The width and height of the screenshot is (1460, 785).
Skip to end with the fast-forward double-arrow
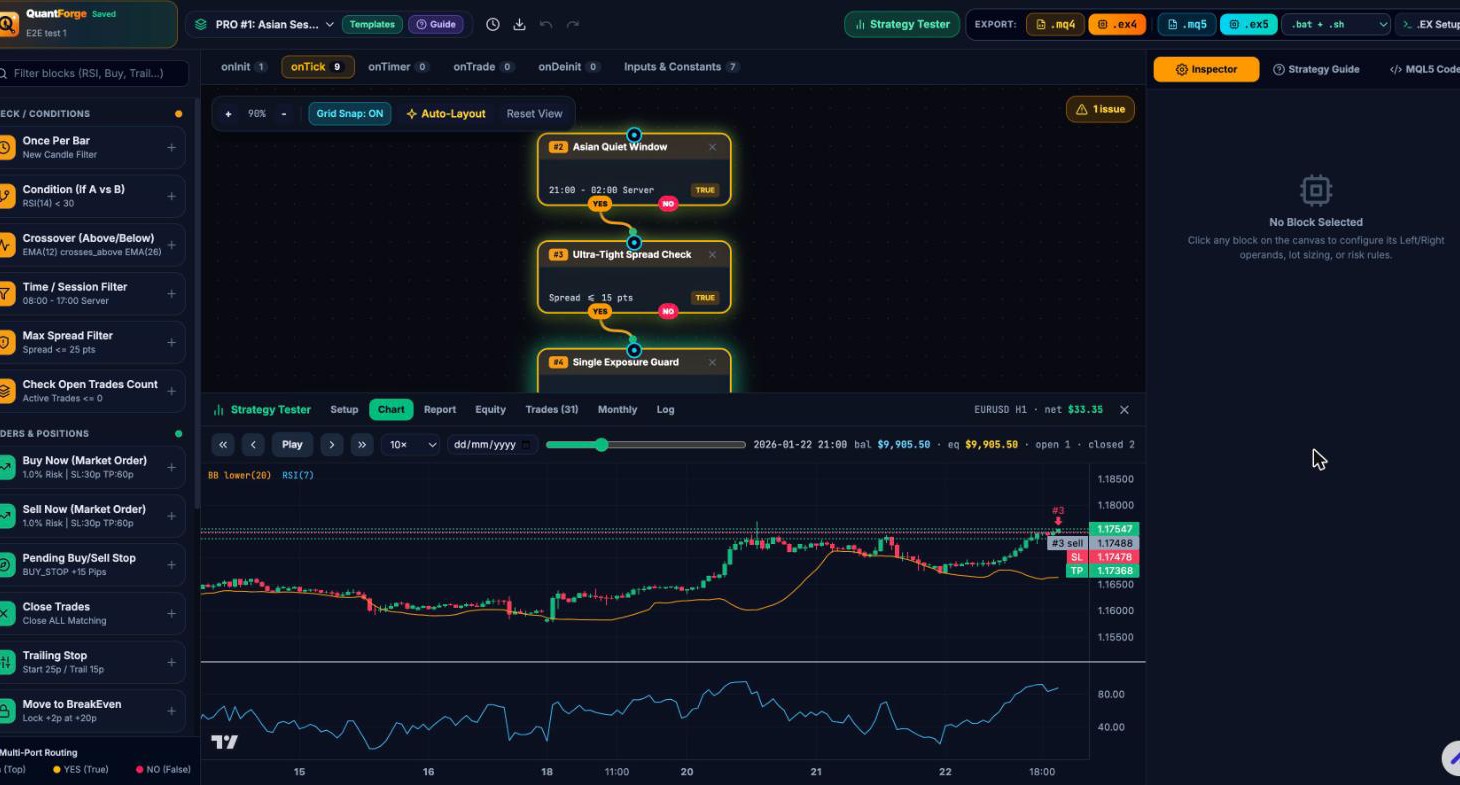[x=362, y=444]
